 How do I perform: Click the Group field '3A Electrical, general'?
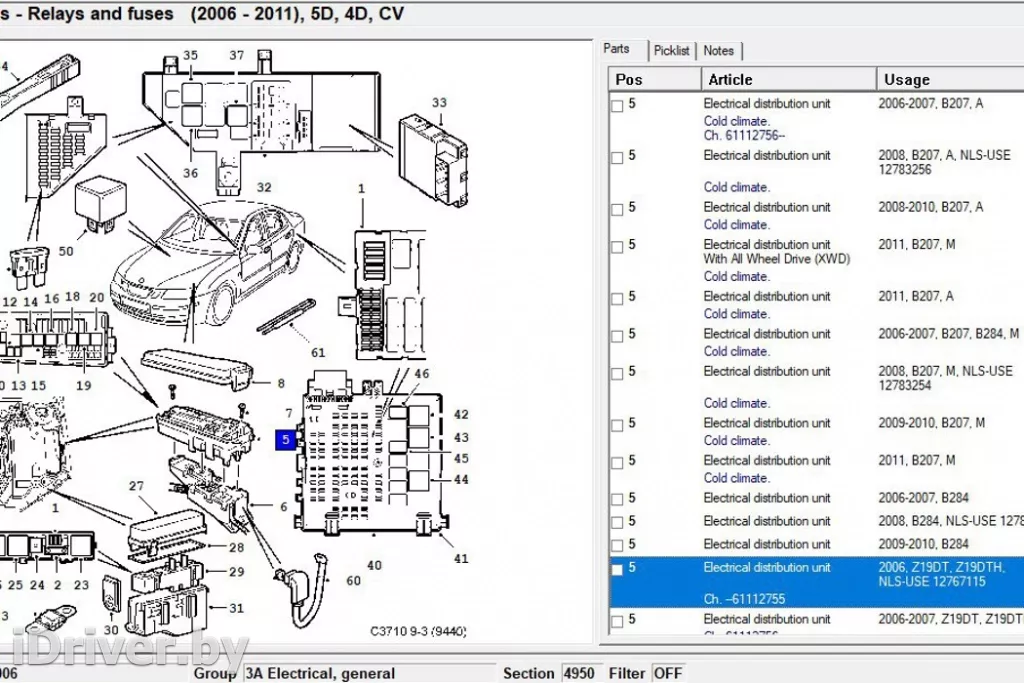370,673
